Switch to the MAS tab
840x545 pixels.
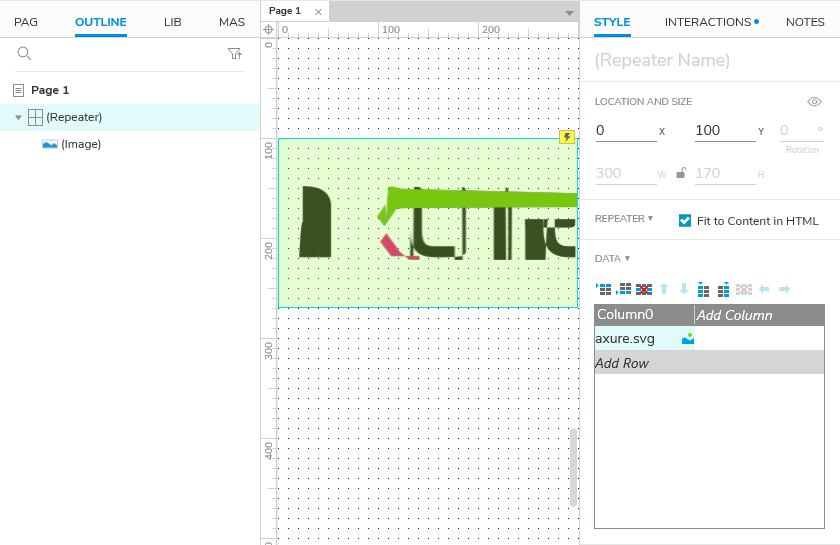(232, 22)
